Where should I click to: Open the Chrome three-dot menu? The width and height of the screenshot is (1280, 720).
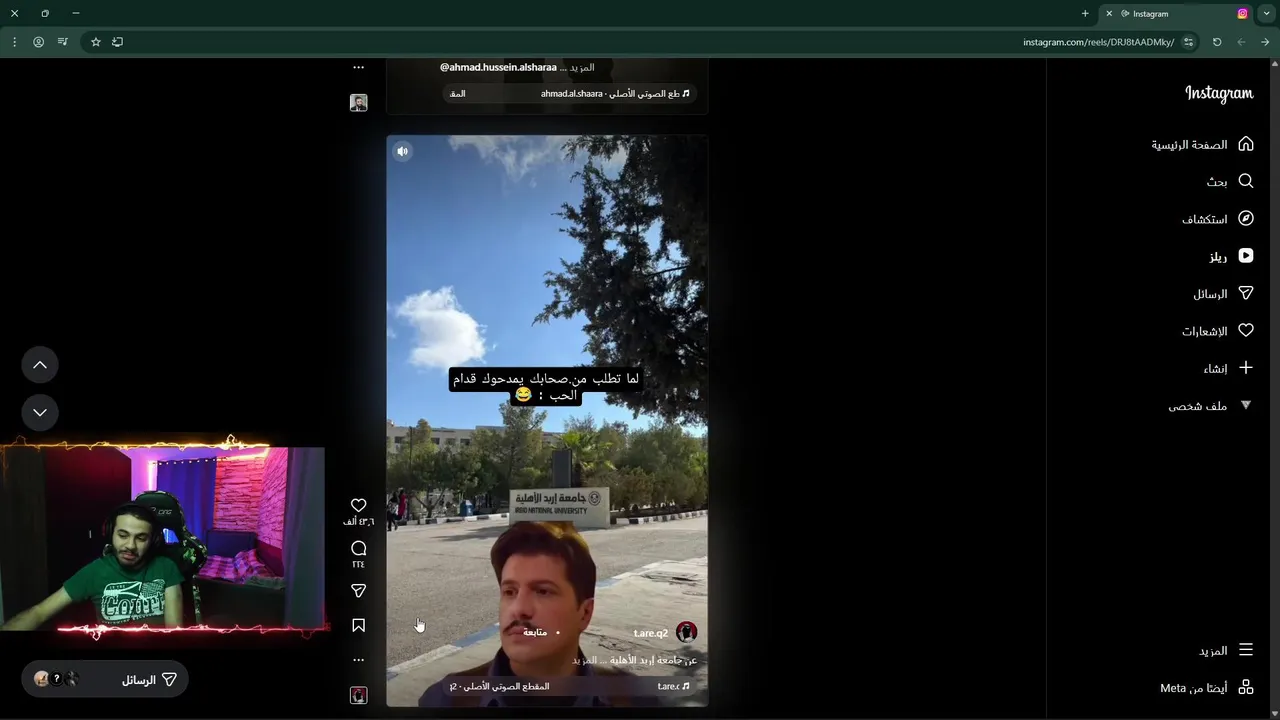tap(14, 42)
